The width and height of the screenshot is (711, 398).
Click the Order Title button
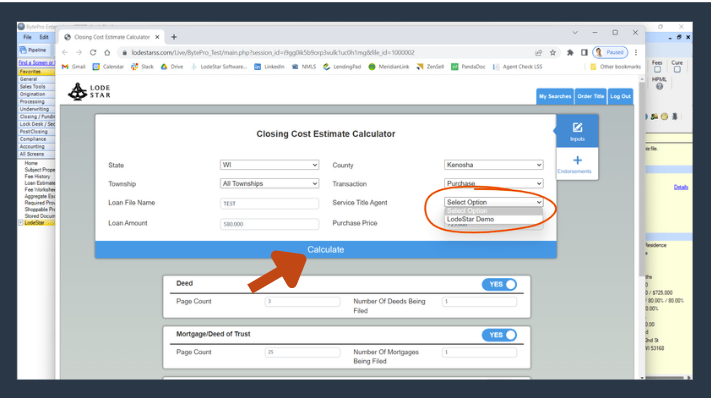tap(590, 96)
